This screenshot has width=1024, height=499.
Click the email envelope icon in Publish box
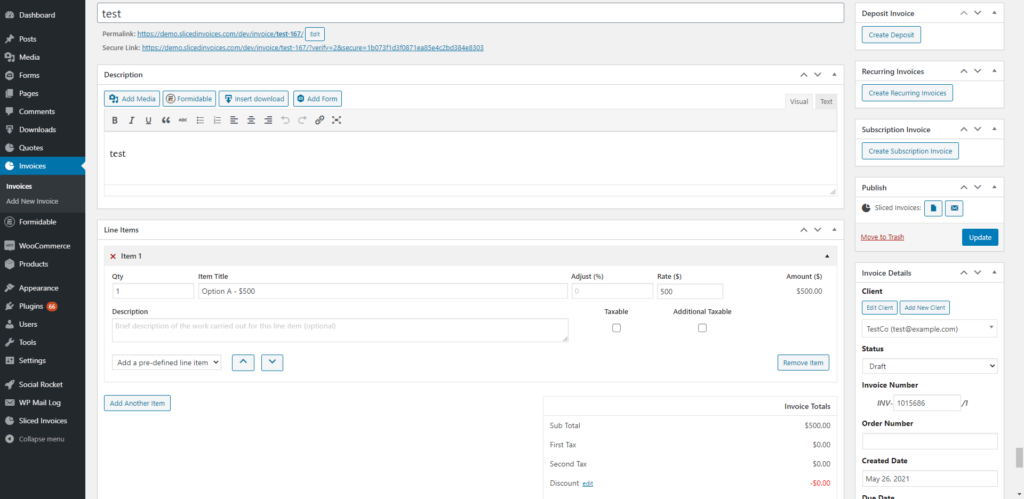point(954,208)
